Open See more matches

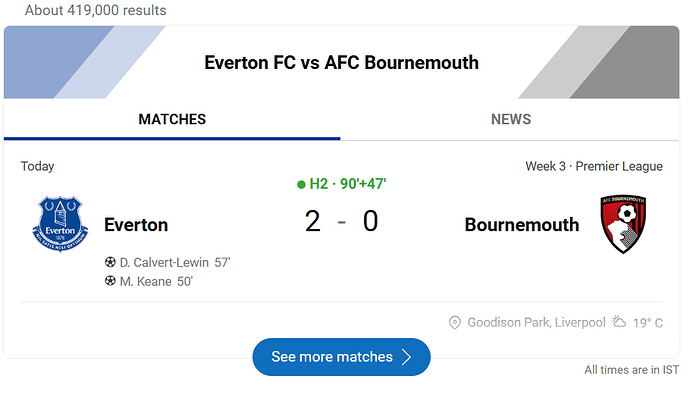pos(341,357)
